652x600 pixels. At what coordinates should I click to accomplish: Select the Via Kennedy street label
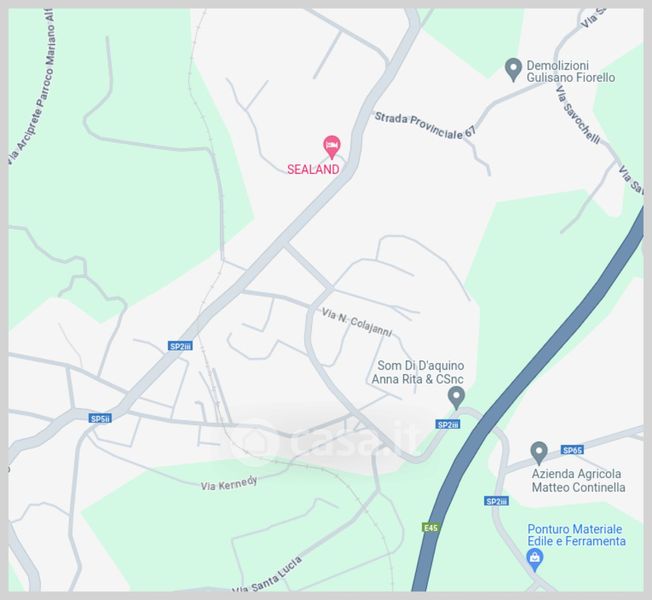coord(229,484)
